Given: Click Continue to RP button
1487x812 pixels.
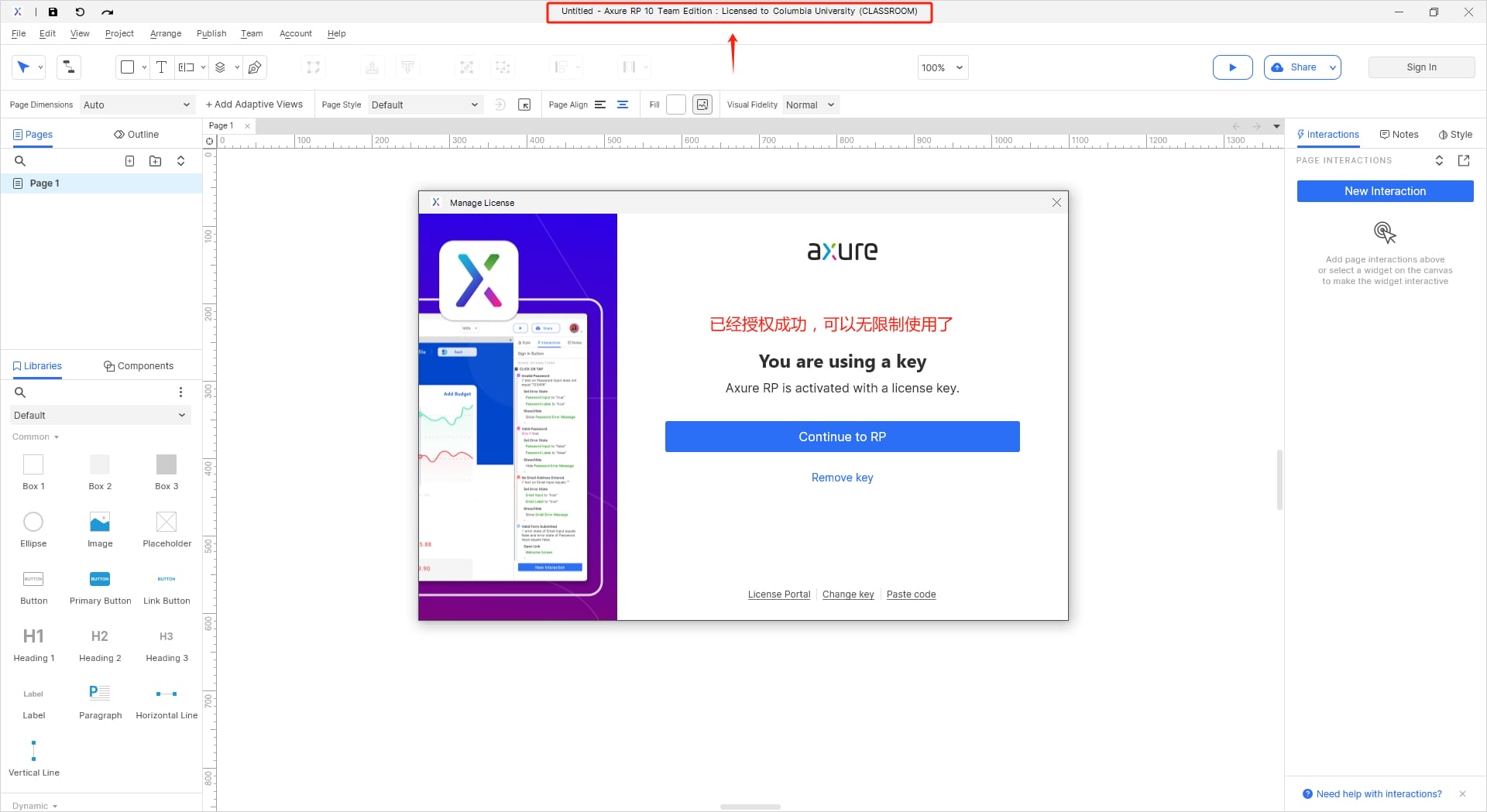Looking at the screenshot, I should coord(842,437).
